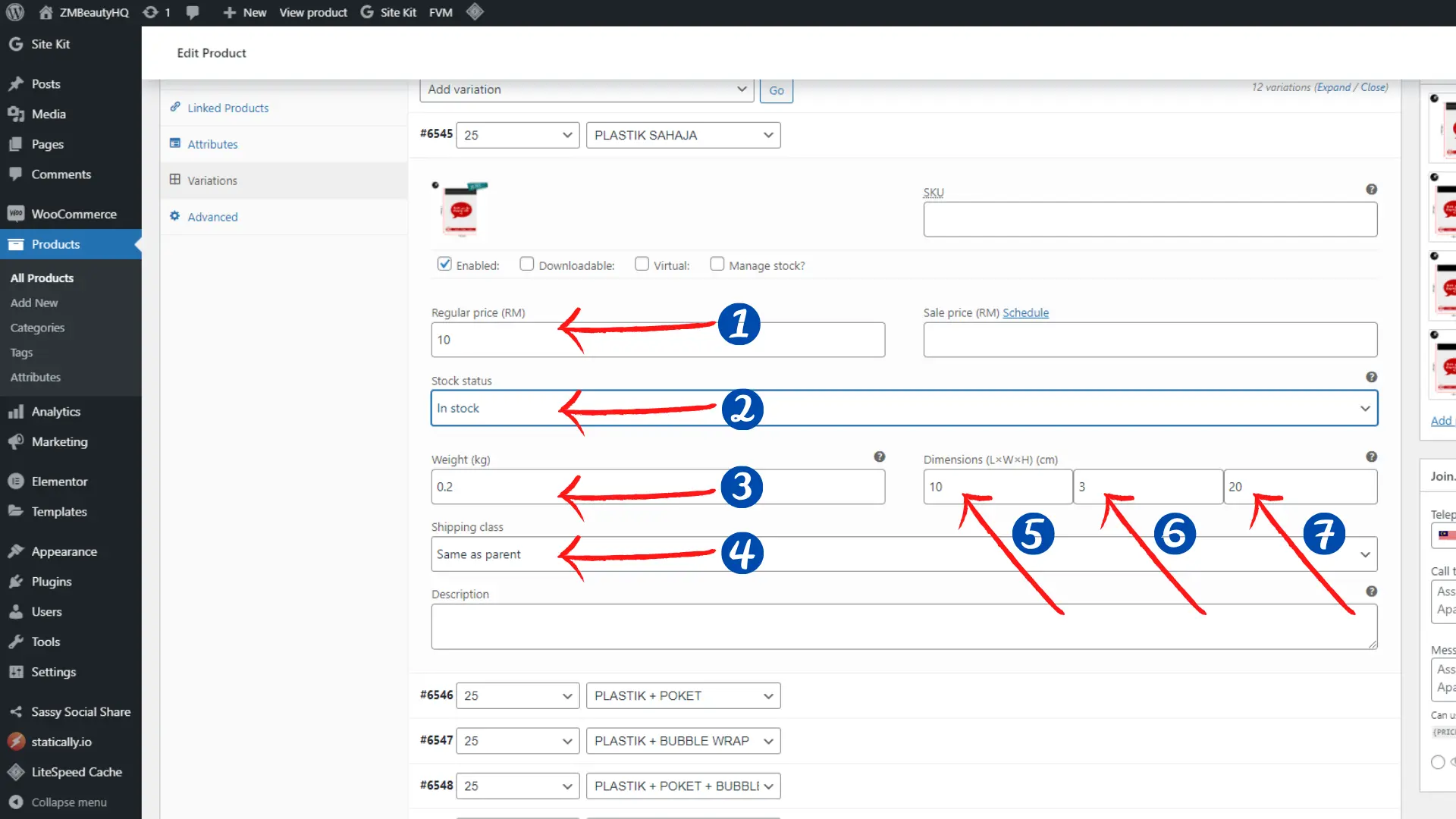Open the updates icon showing 1
The width and height of the screenshot is (1456, 819).
(x=157, y=12)
